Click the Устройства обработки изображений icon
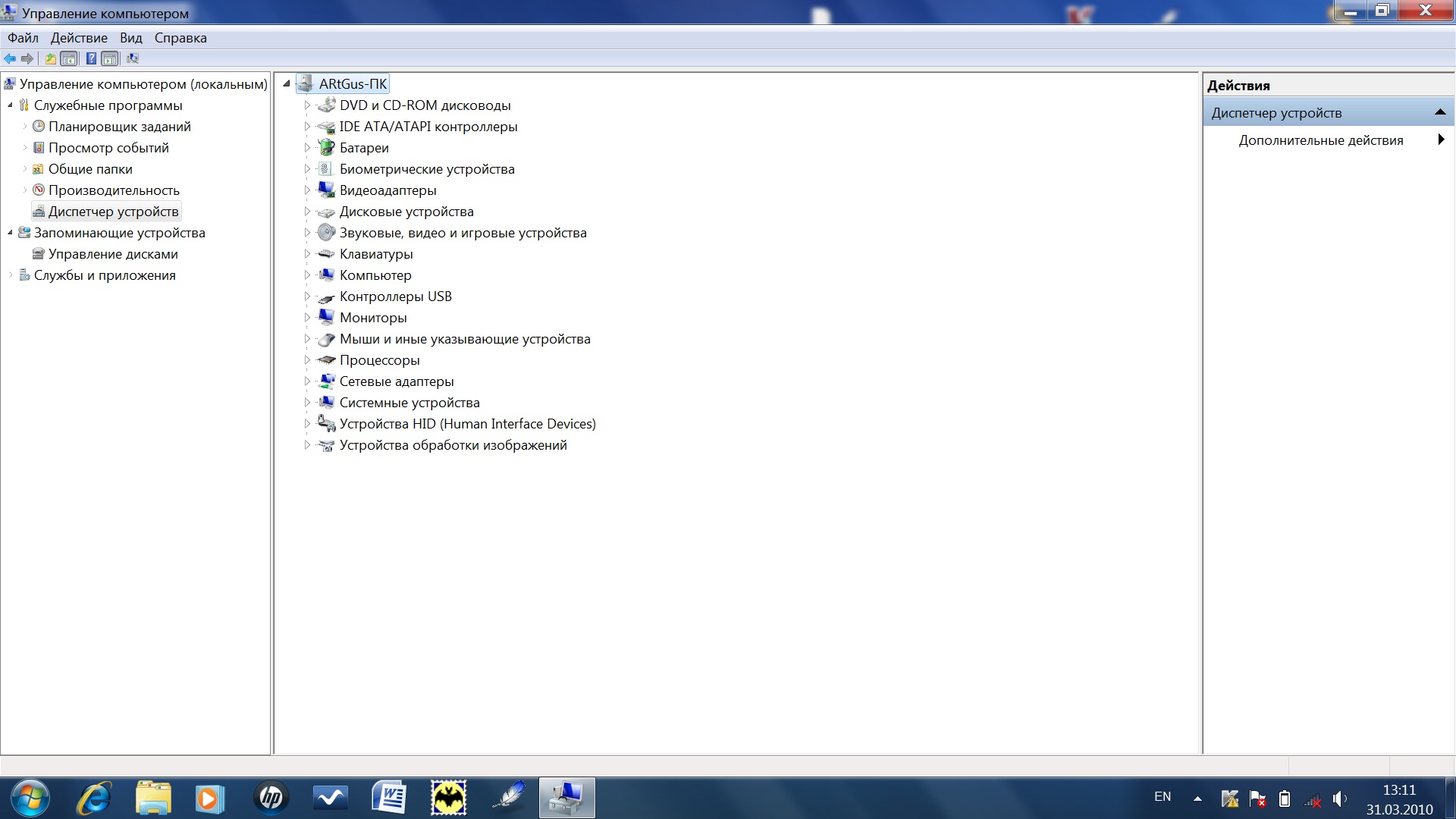The image size is (1456, 819). tap(326, 445)
